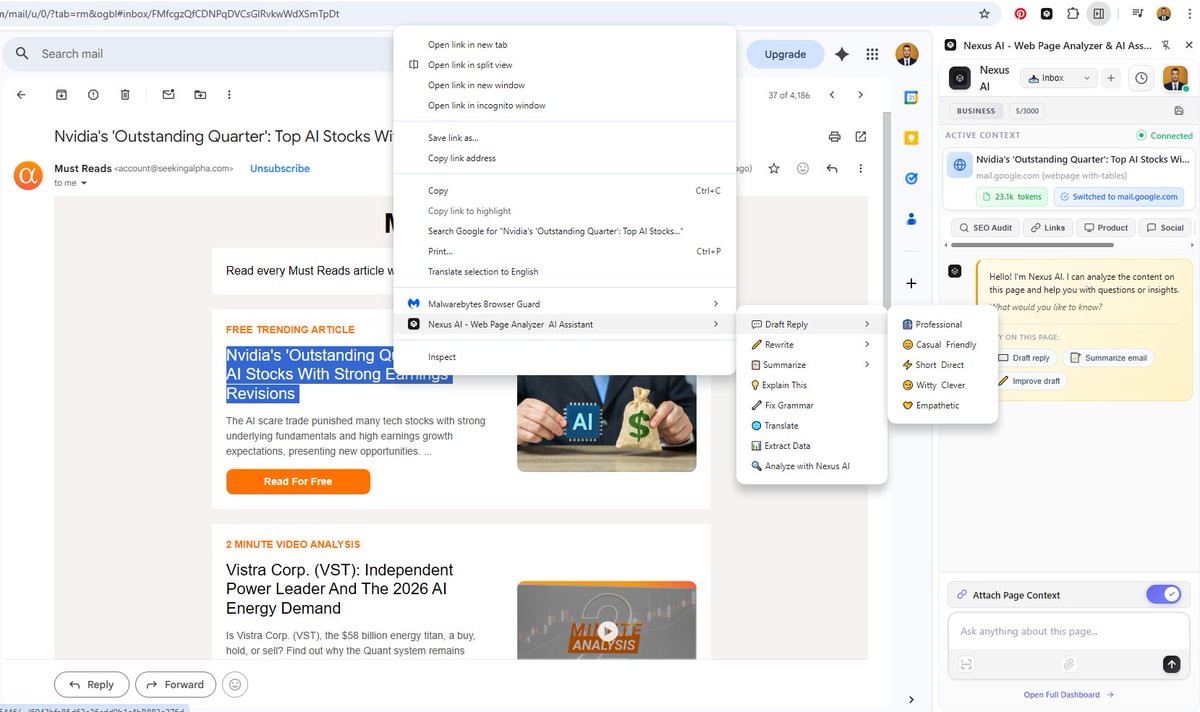Close the Nexus AI side panel

tap(1187, 45)
